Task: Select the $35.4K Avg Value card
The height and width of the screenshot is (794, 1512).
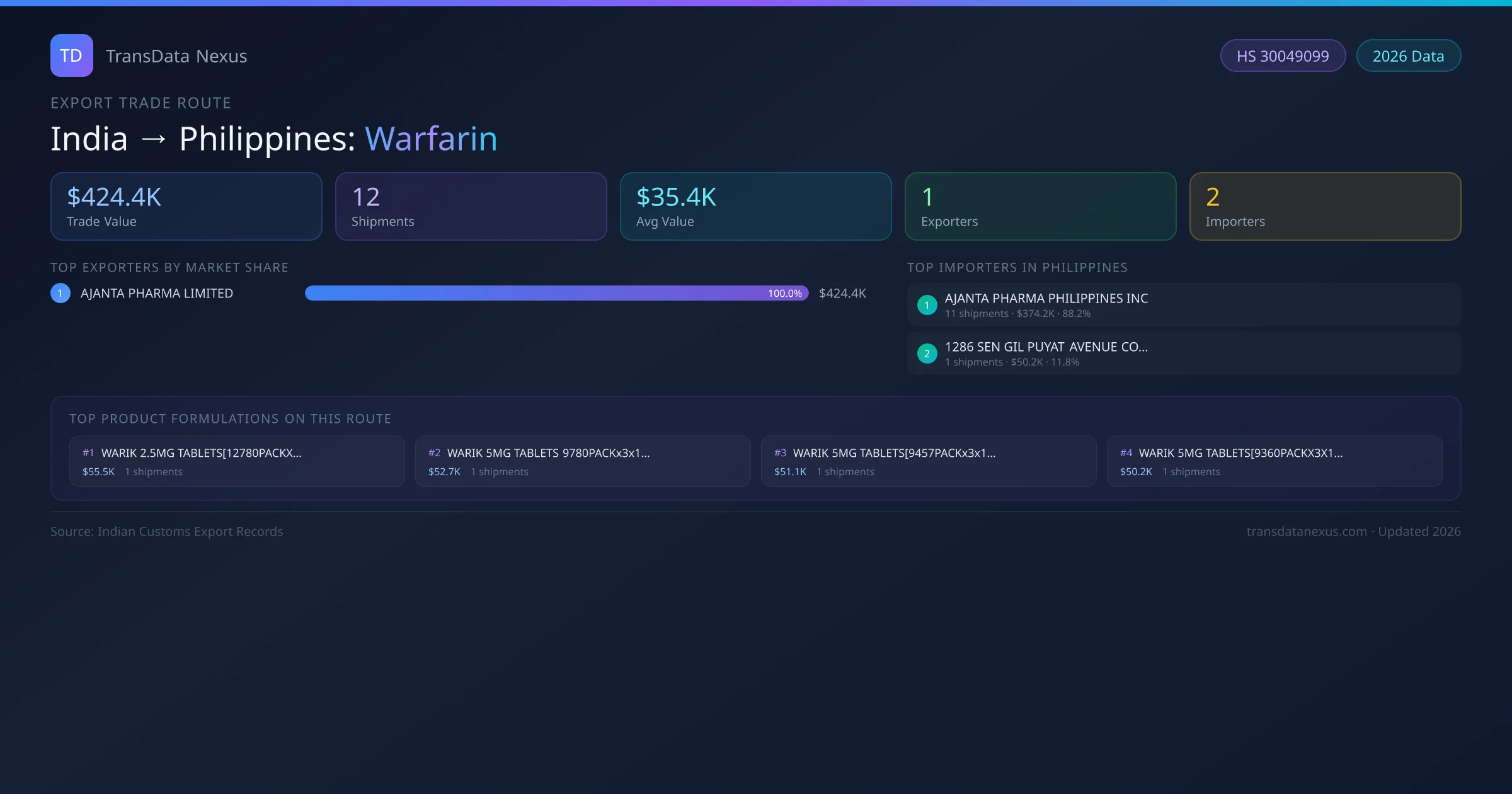Action: pyautogui.click(x=755, y=207)
